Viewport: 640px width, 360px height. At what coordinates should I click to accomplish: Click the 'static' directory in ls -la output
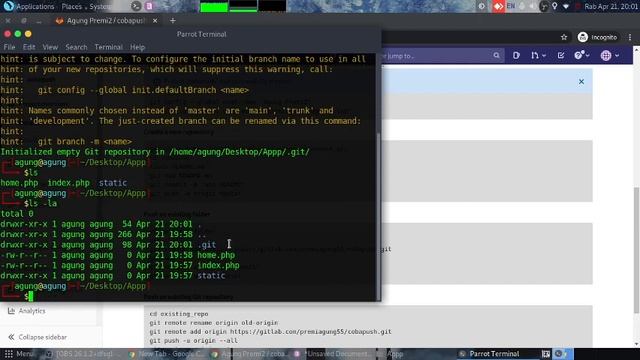click(211, 276)
